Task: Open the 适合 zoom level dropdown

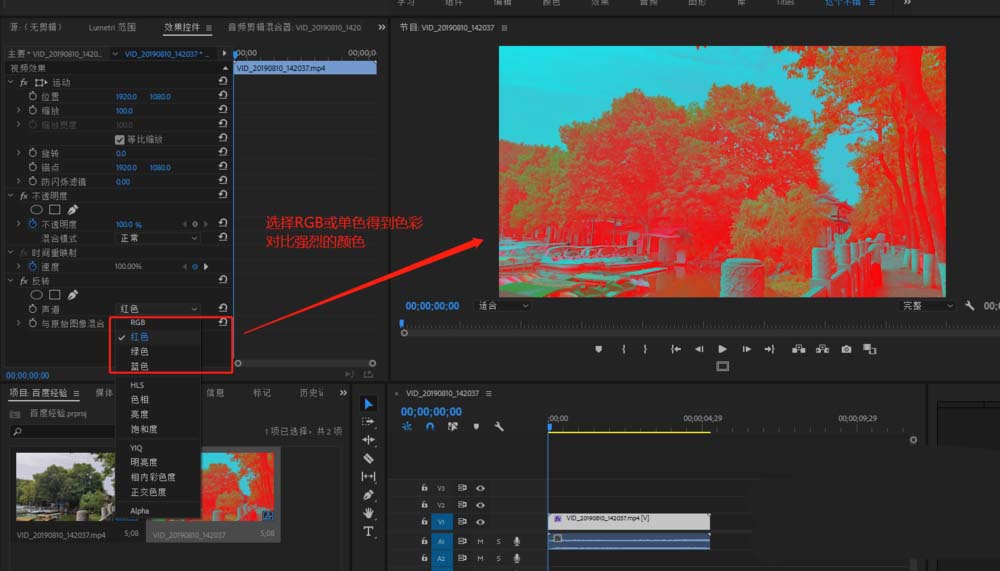Action: coord(502,305)
